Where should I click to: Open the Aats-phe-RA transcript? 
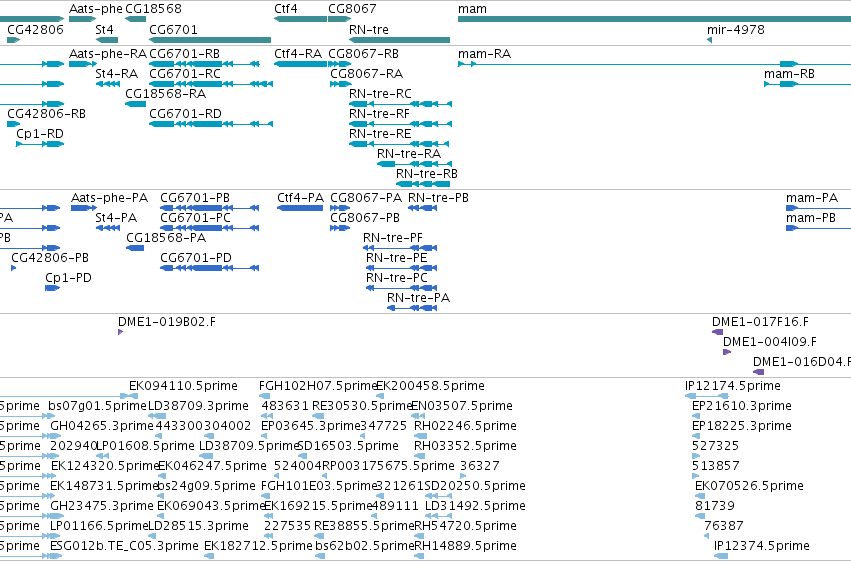[x=82, y=64]
